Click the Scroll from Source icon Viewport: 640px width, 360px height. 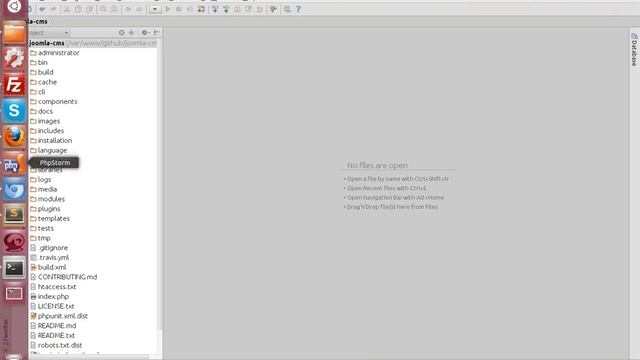pyautogui.click(x=121, y=33)
